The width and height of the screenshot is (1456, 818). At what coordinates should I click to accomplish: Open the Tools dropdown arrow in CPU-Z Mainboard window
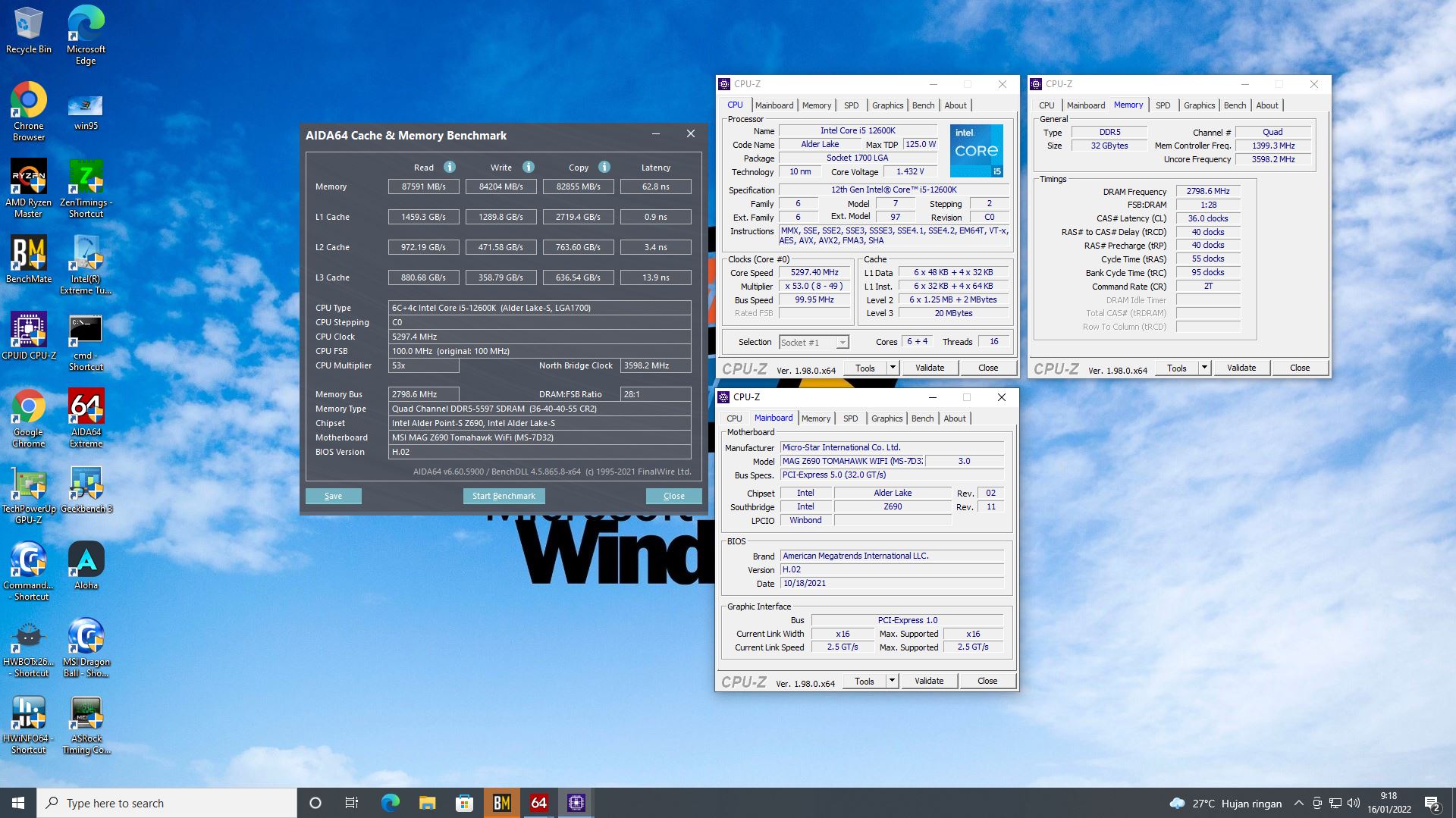(892, 681)
